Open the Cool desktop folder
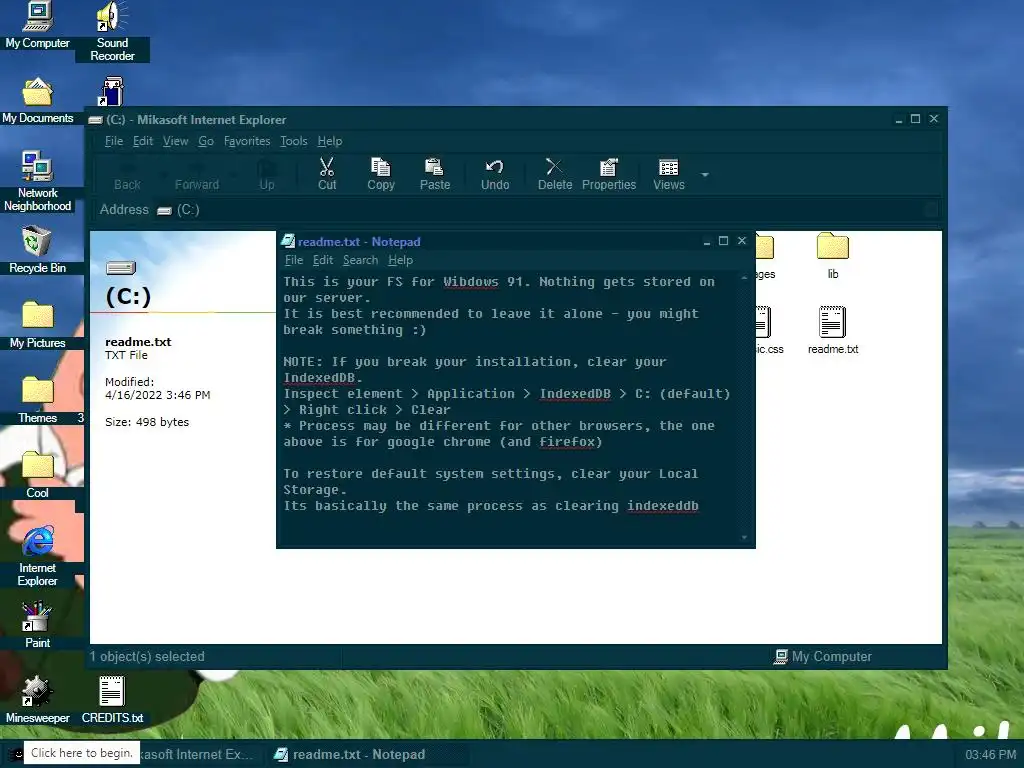 [x=37, y=475]
